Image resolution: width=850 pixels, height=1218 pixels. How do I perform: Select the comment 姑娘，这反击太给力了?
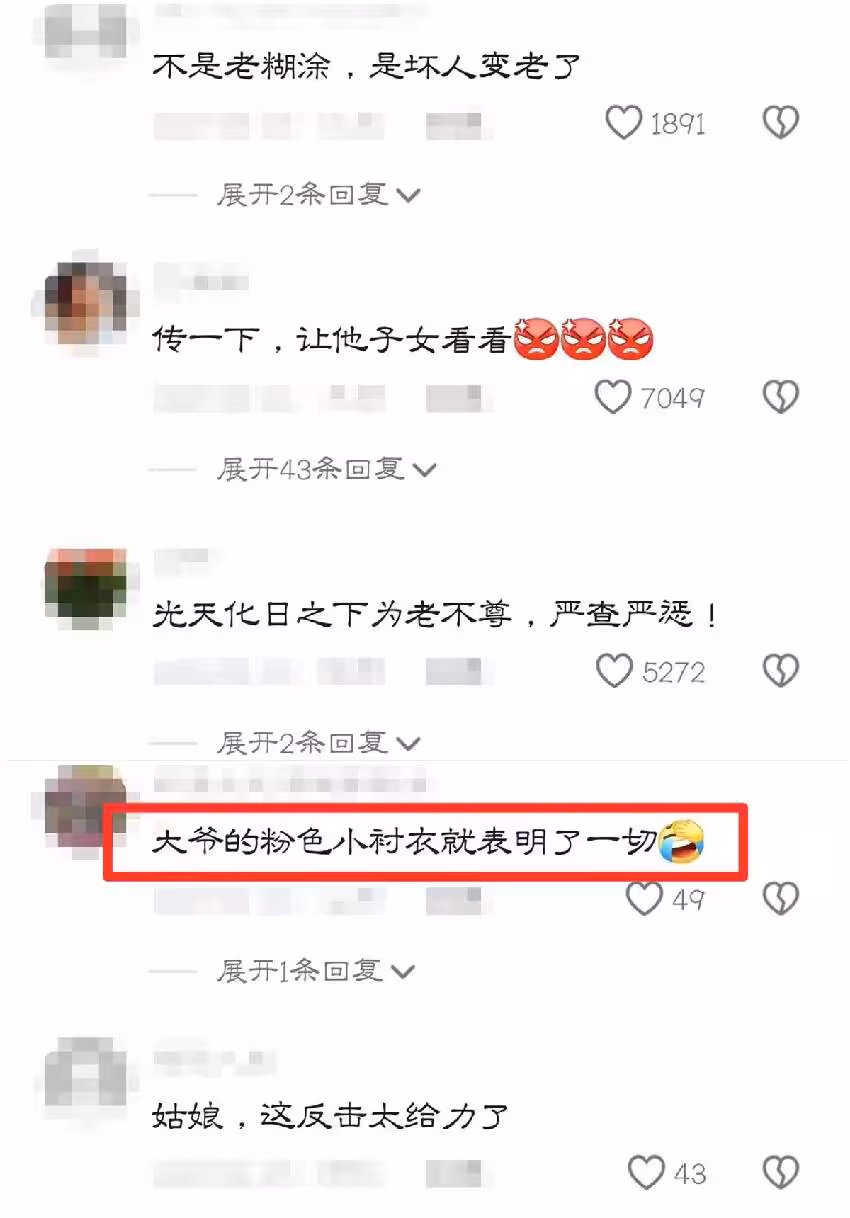pyautogui.click(x=331, y=1114)
